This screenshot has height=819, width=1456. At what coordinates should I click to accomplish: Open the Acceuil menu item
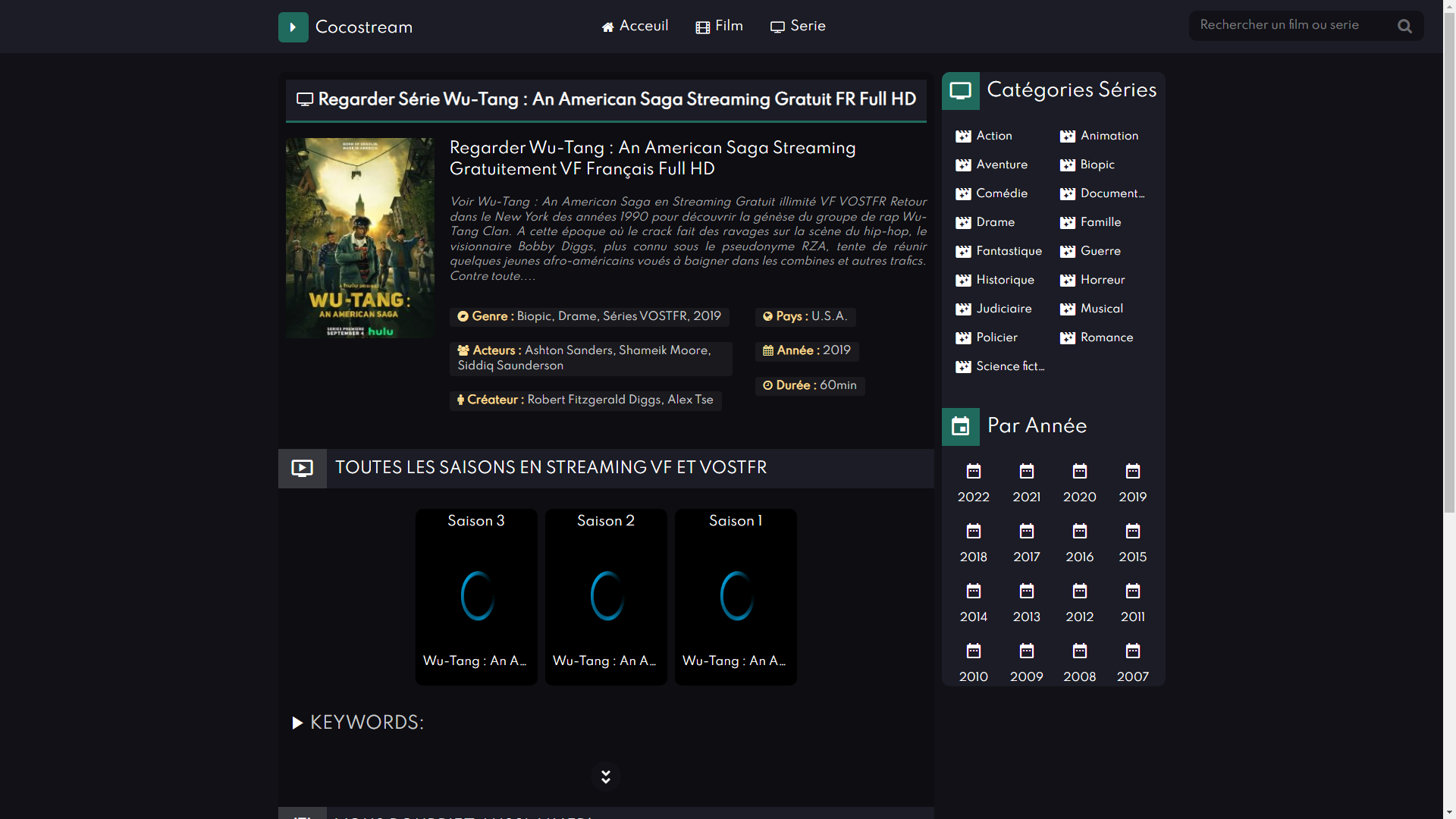coord(635,27)
